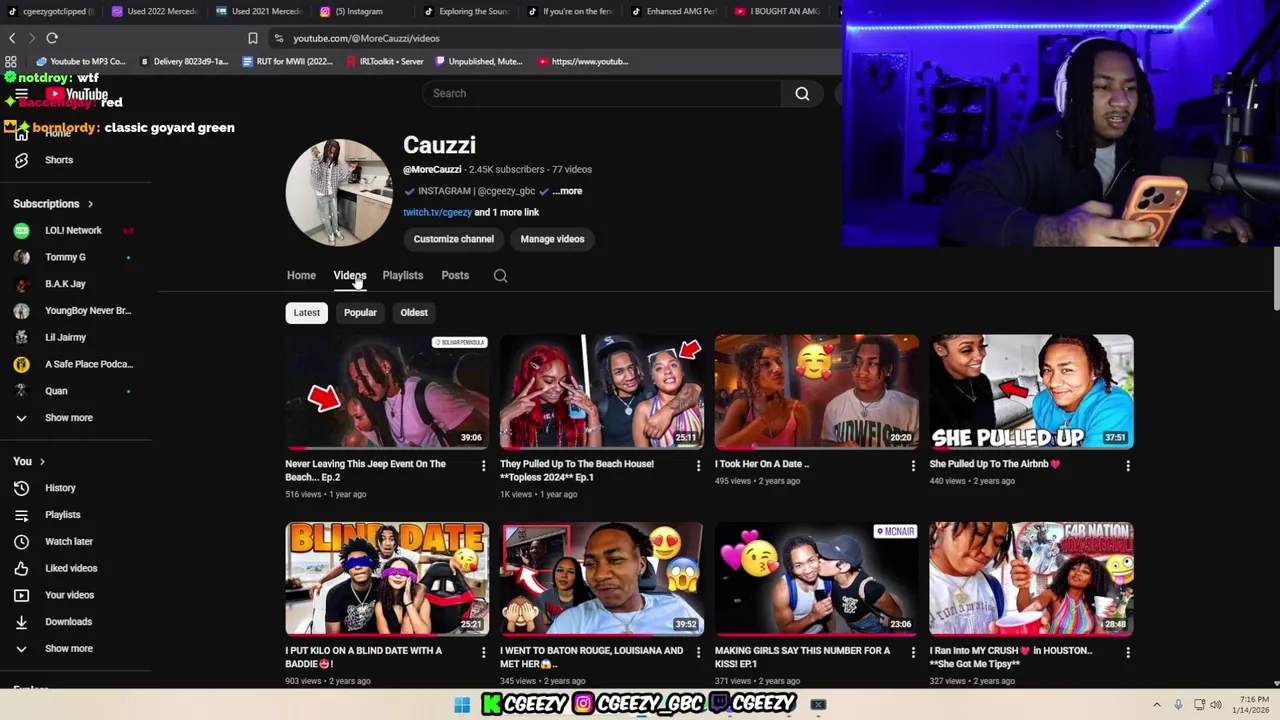Image resolution: width=1280 pixels, height=720 pixels.
Task: Open options menu for I Took Her On A Date
Action: click(913, 466)
